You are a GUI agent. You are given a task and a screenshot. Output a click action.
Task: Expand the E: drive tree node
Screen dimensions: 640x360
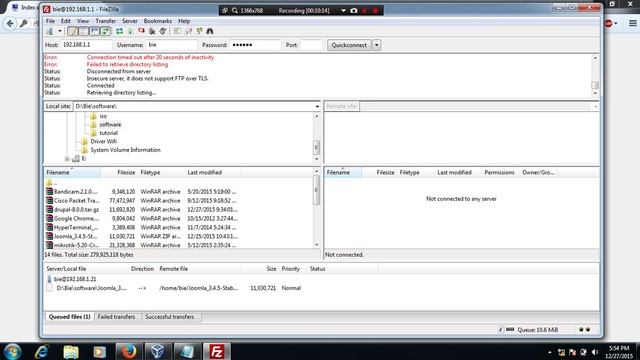67,159
